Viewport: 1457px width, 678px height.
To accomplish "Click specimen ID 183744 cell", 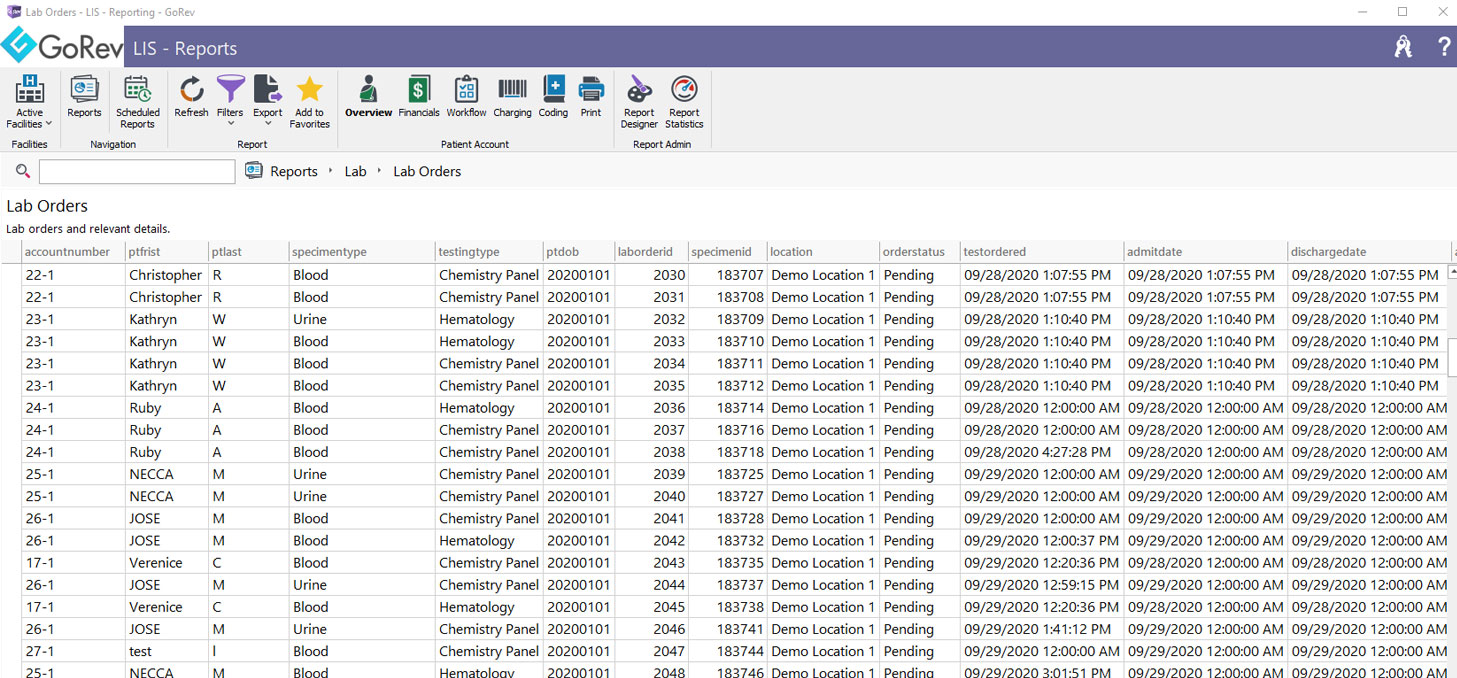I will [x=728, y=651].
